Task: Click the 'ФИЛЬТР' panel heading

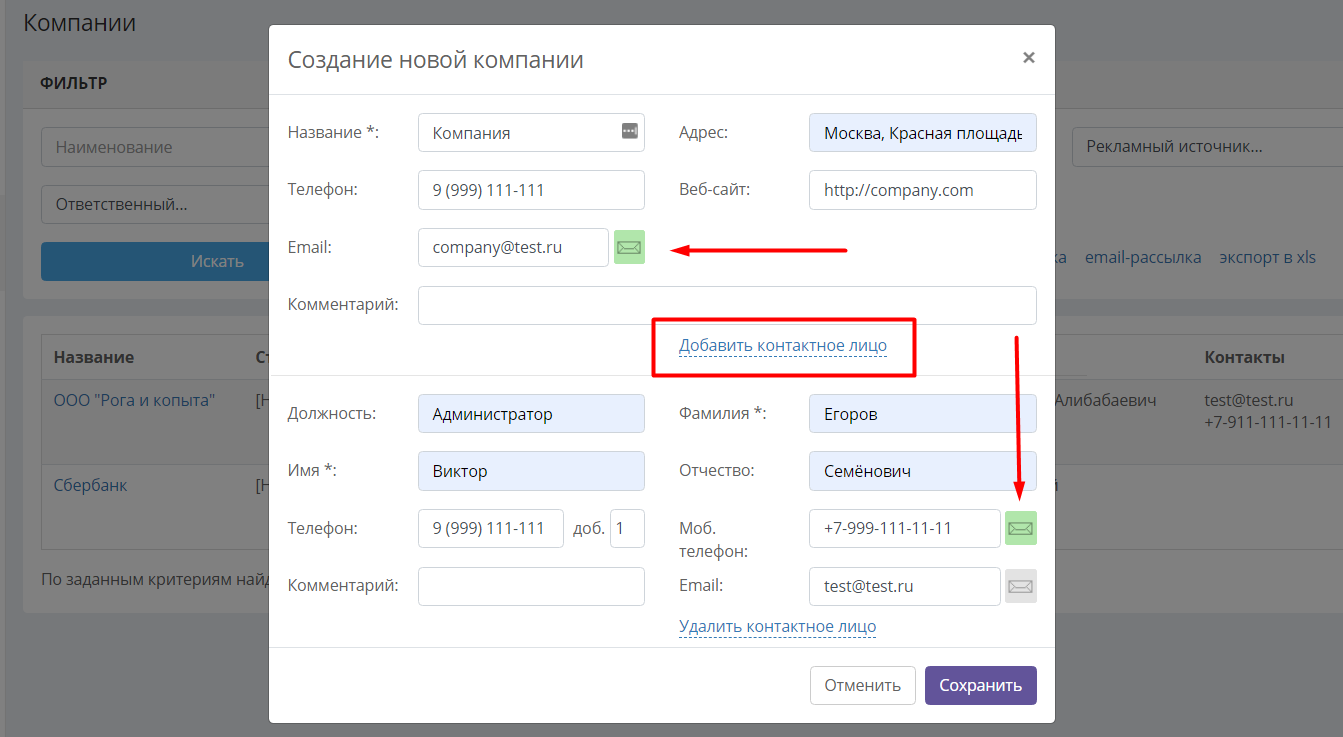Action: click(x=74, y=83)
